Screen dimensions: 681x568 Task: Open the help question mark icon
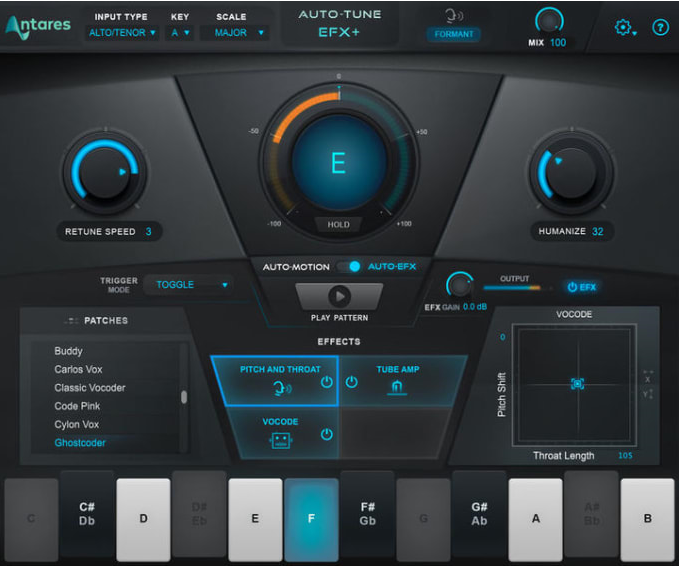coord(660,28)
